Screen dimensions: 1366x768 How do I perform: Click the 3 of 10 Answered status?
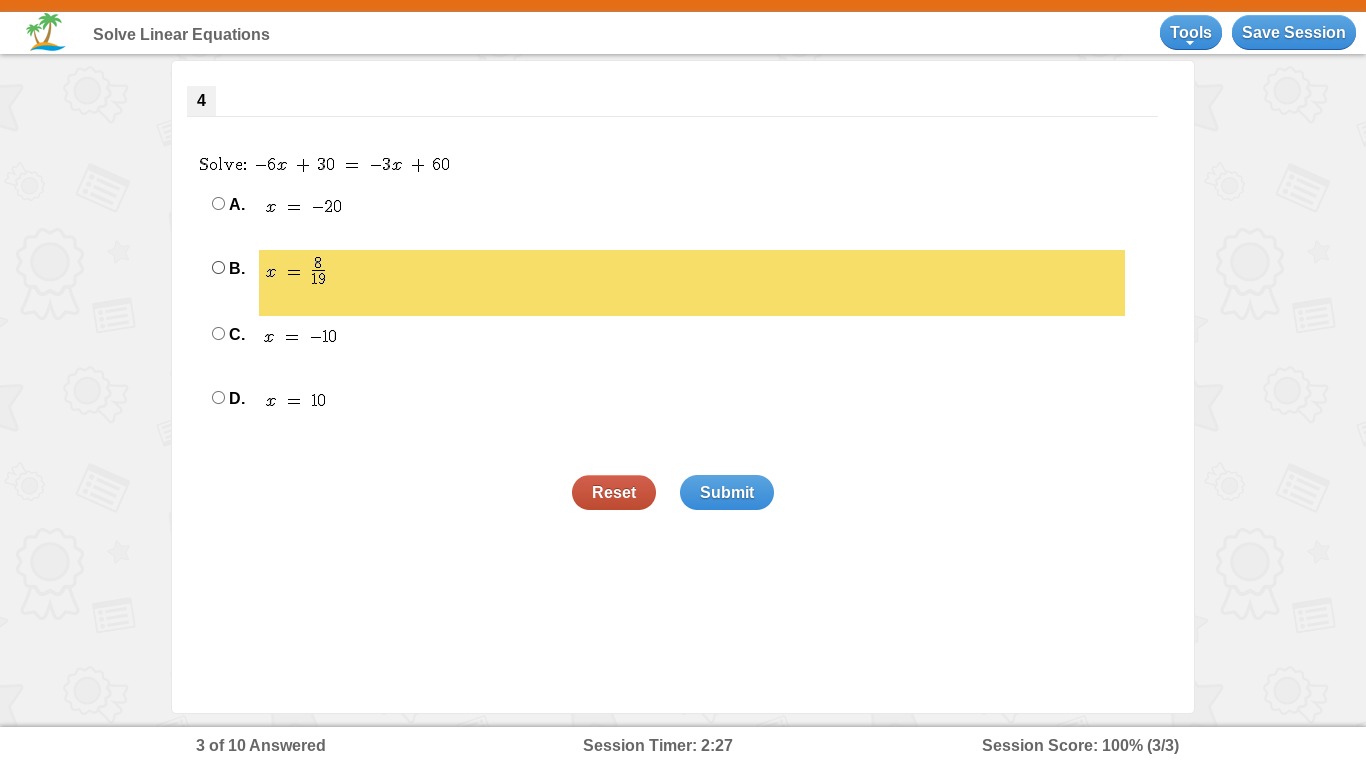pyautogui.click(x=261, y=746)
